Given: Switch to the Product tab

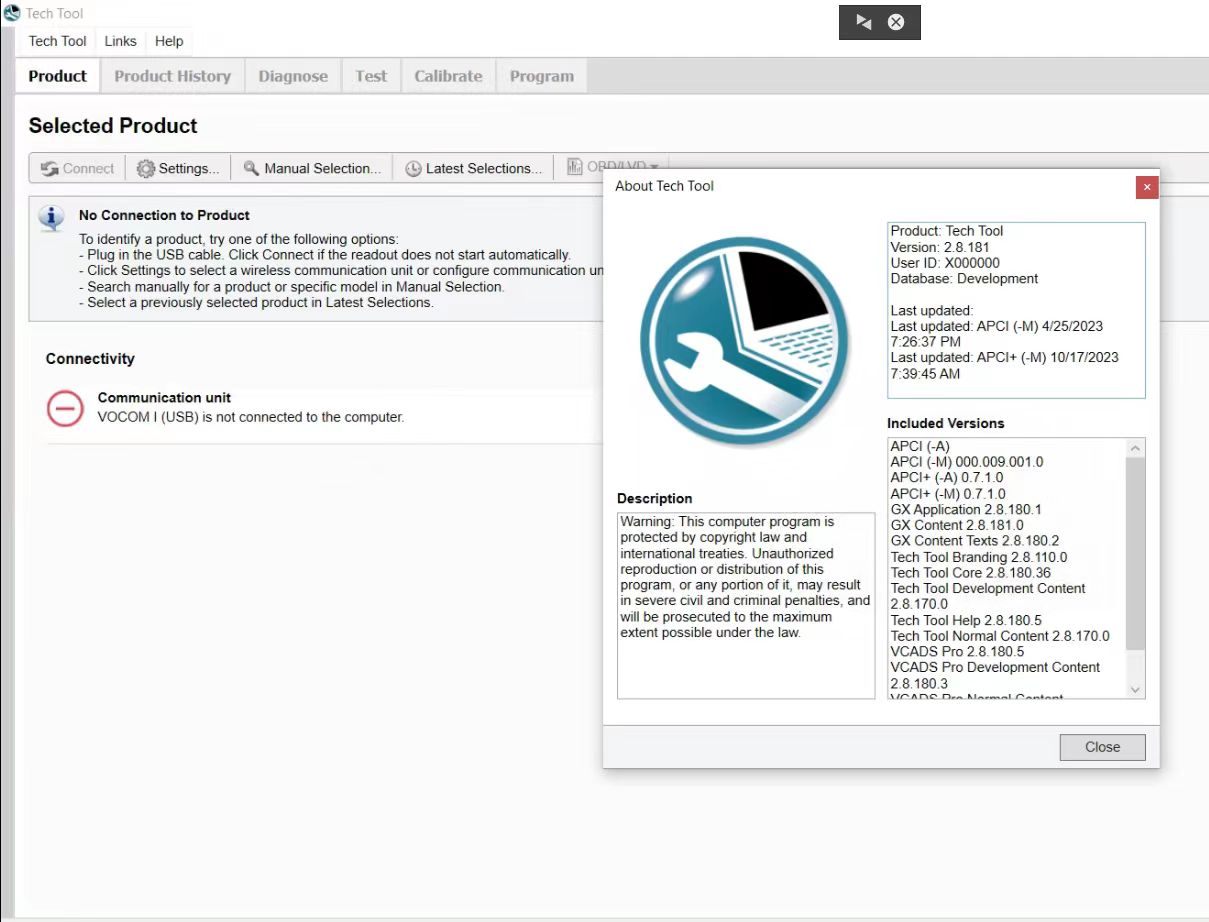Looking at the screenshot, I should [x=58, y=76].
